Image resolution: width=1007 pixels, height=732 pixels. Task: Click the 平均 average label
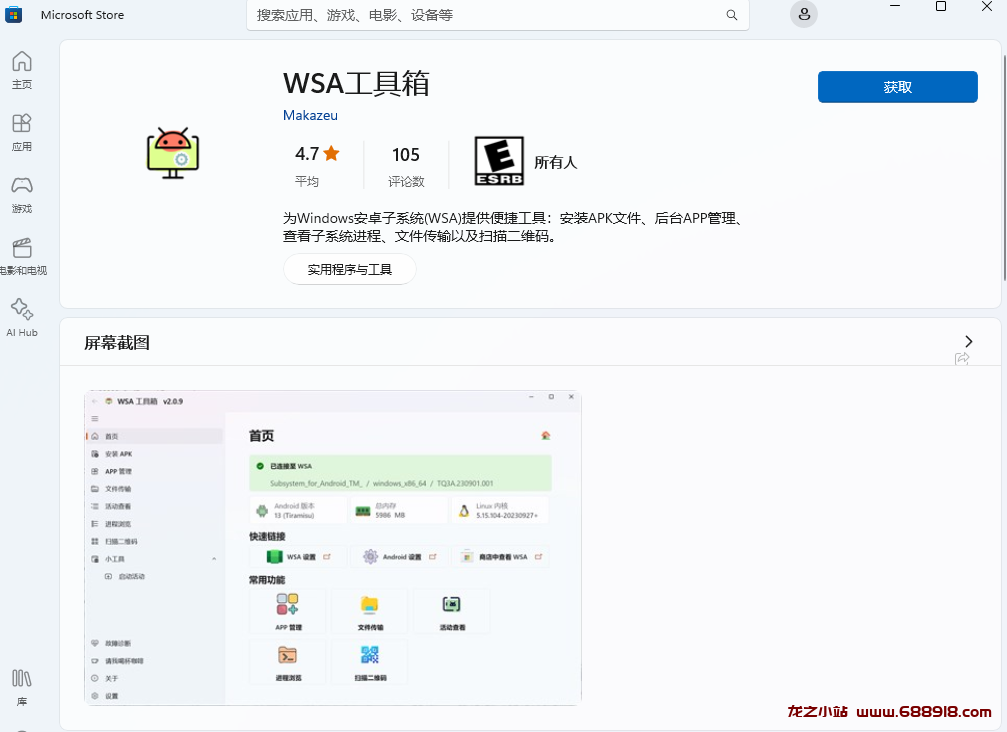click(307, 182)
